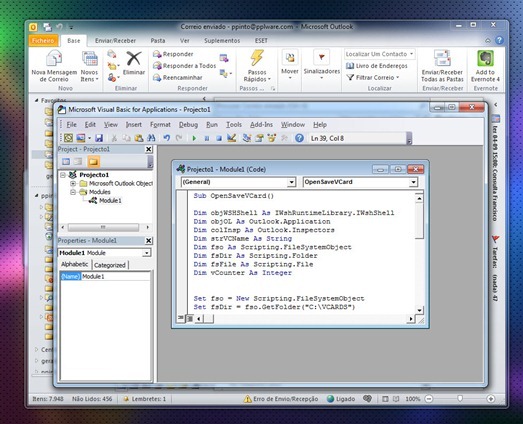Click the Cut scissors icon in VBA toolbar
This screenshot has width=523, height=424.
(114, 138)
